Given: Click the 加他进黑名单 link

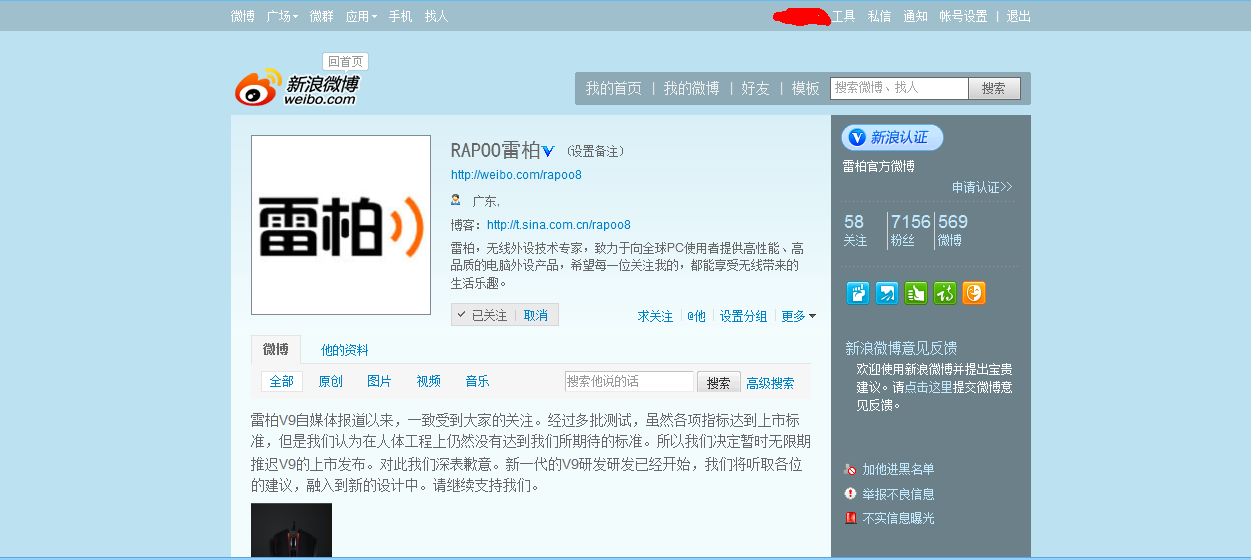Looking at the screenshot, I should pos(898,469).
